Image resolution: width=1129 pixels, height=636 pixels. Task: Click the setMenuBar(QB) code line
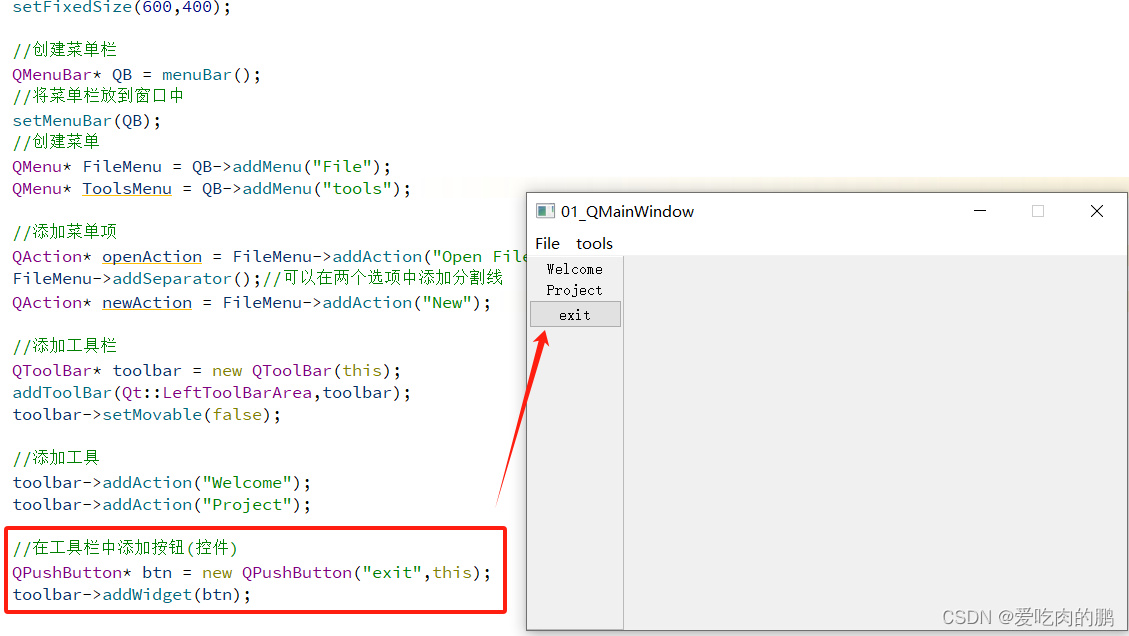click(86, 121)
